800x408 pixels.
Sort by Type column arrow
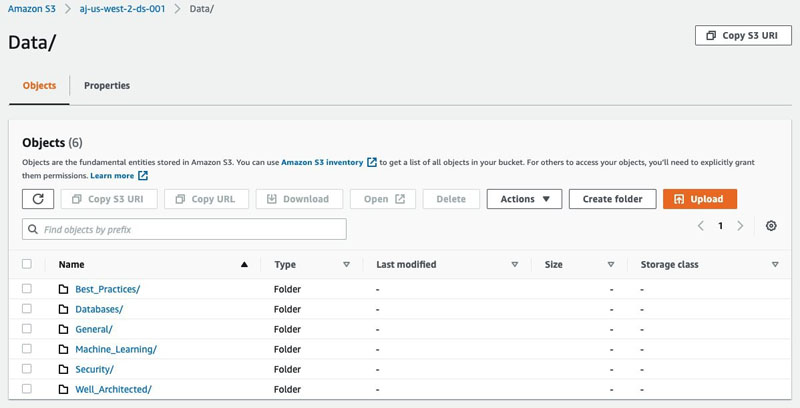click(346, 264)
